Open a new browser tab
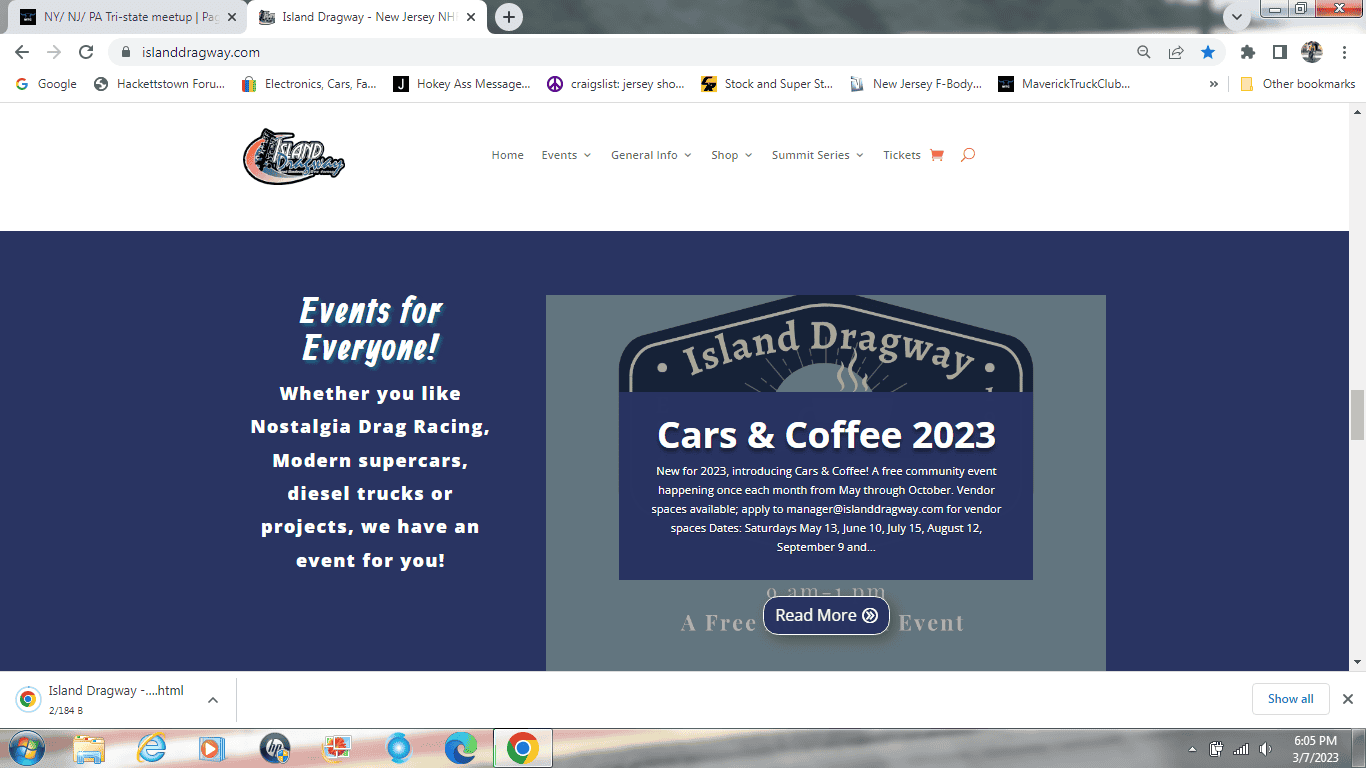 509,17
